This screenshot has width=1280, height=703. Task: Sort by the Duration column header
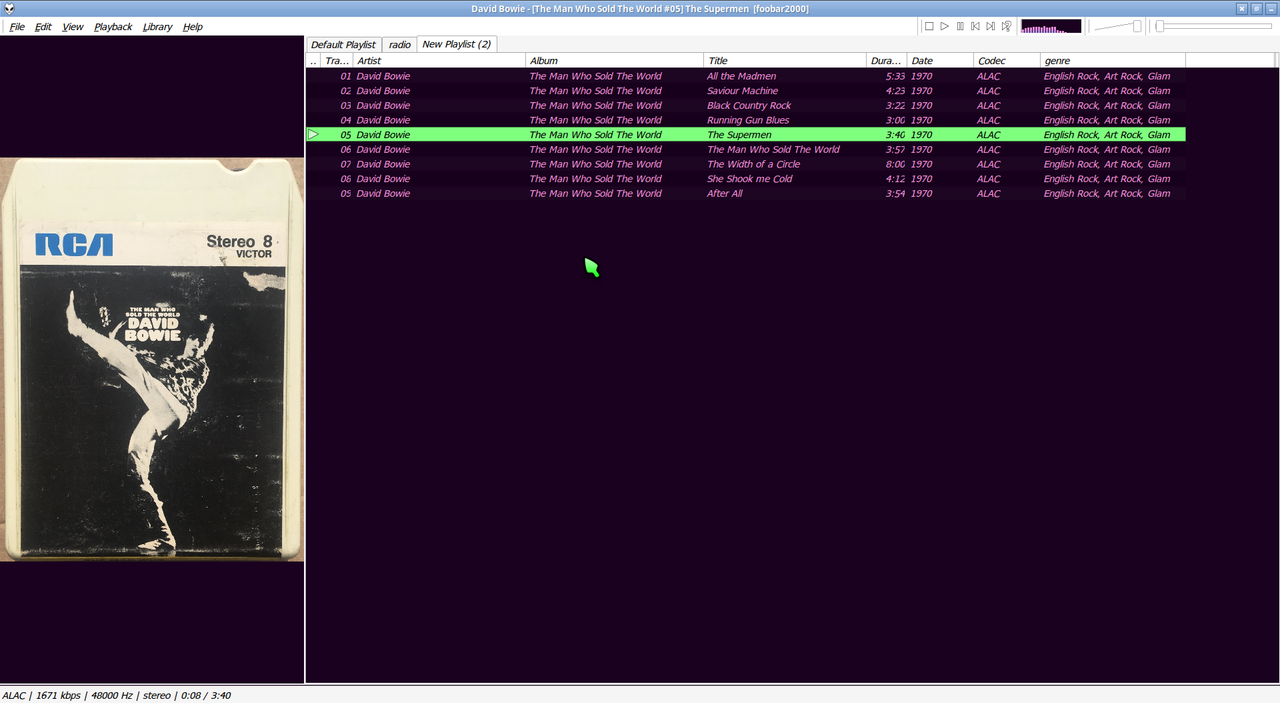coord(887,61)
